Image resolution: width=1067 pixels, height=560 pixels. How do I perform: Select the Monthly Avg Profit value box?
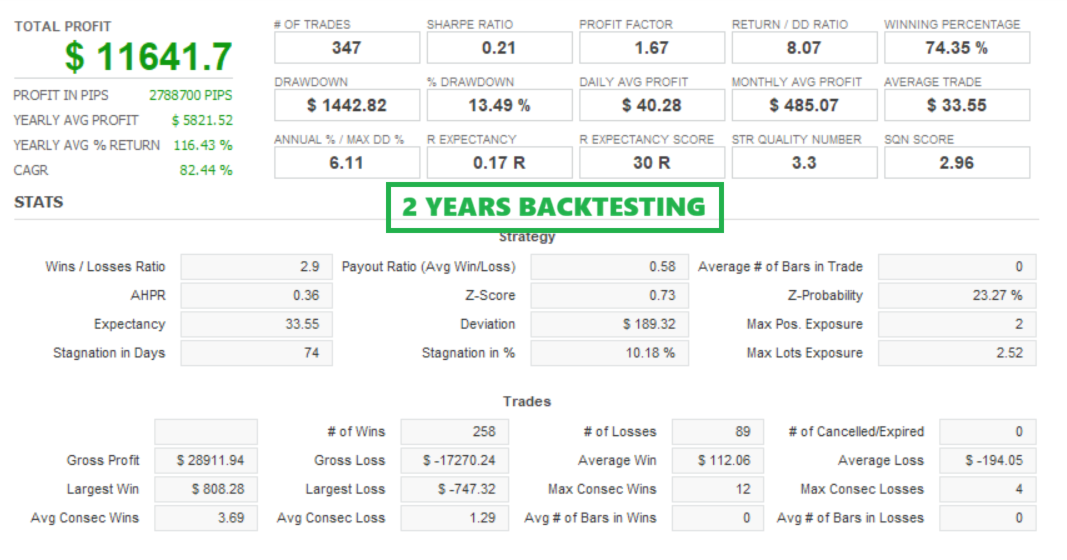point(804,105)
